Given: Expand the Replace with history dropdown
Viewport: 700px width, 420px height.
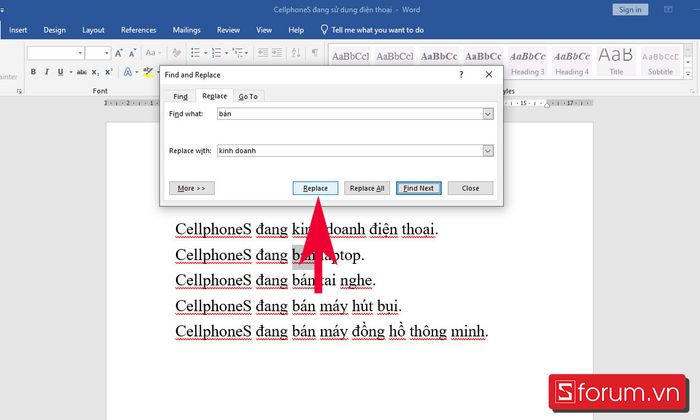Looking at the screenshot, I should pos(488,151).
